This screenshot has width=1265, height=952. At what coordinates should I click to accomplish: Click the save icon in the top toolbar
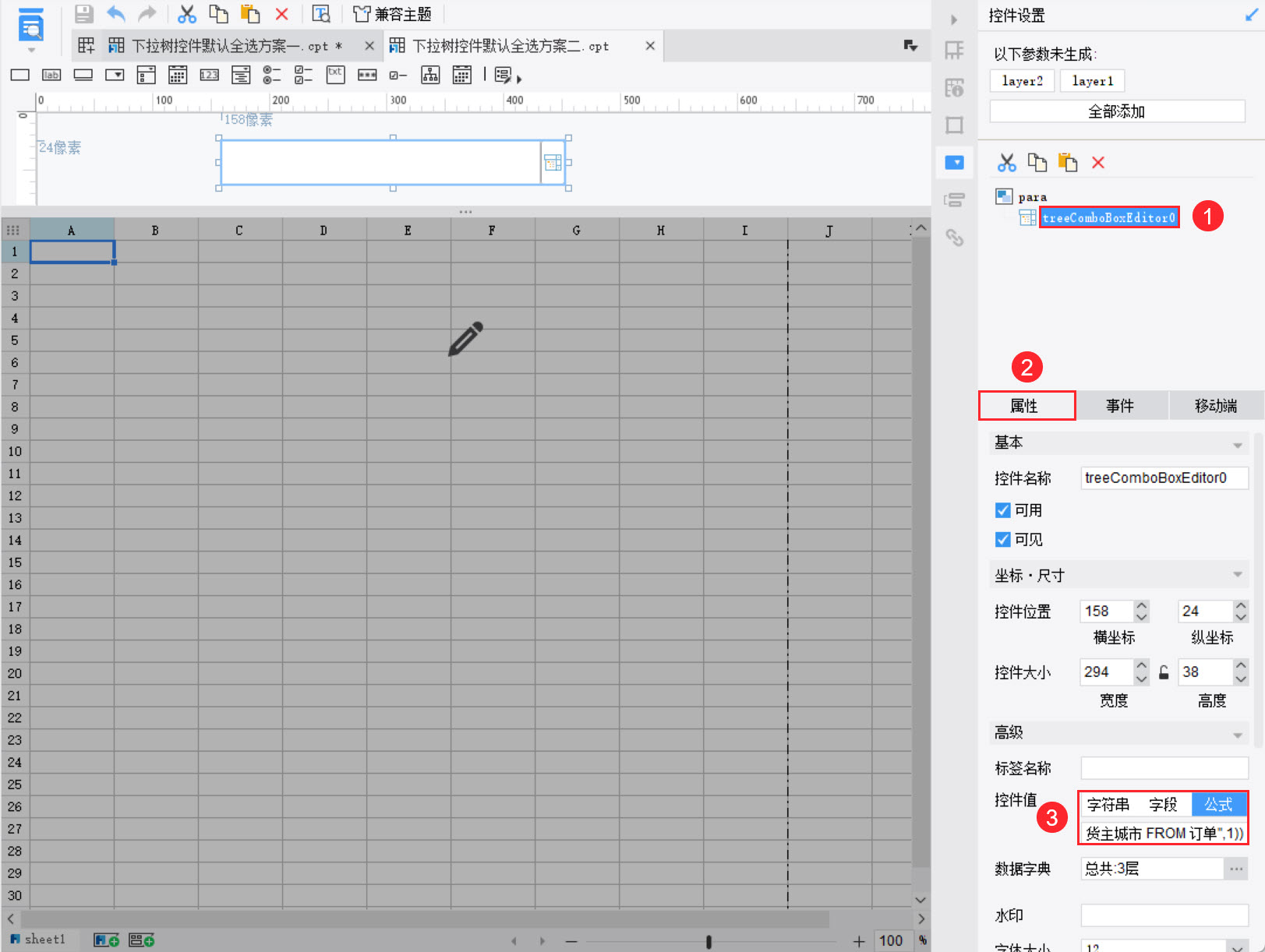point(83,14)
